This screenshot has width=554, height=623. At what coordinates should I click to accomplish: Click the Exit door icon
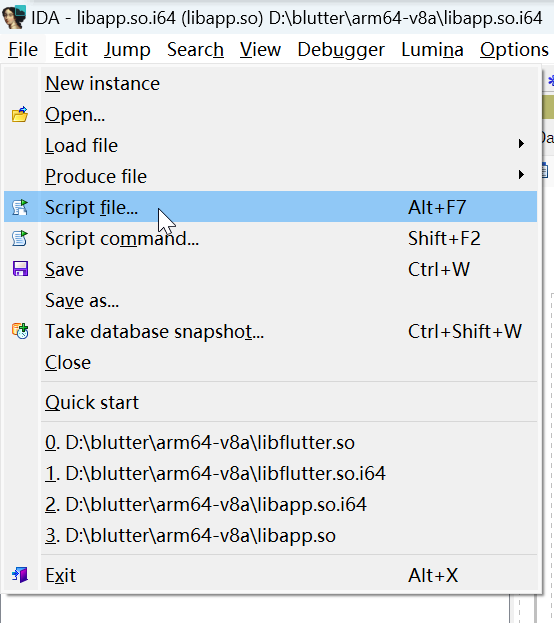coord(20,575)
